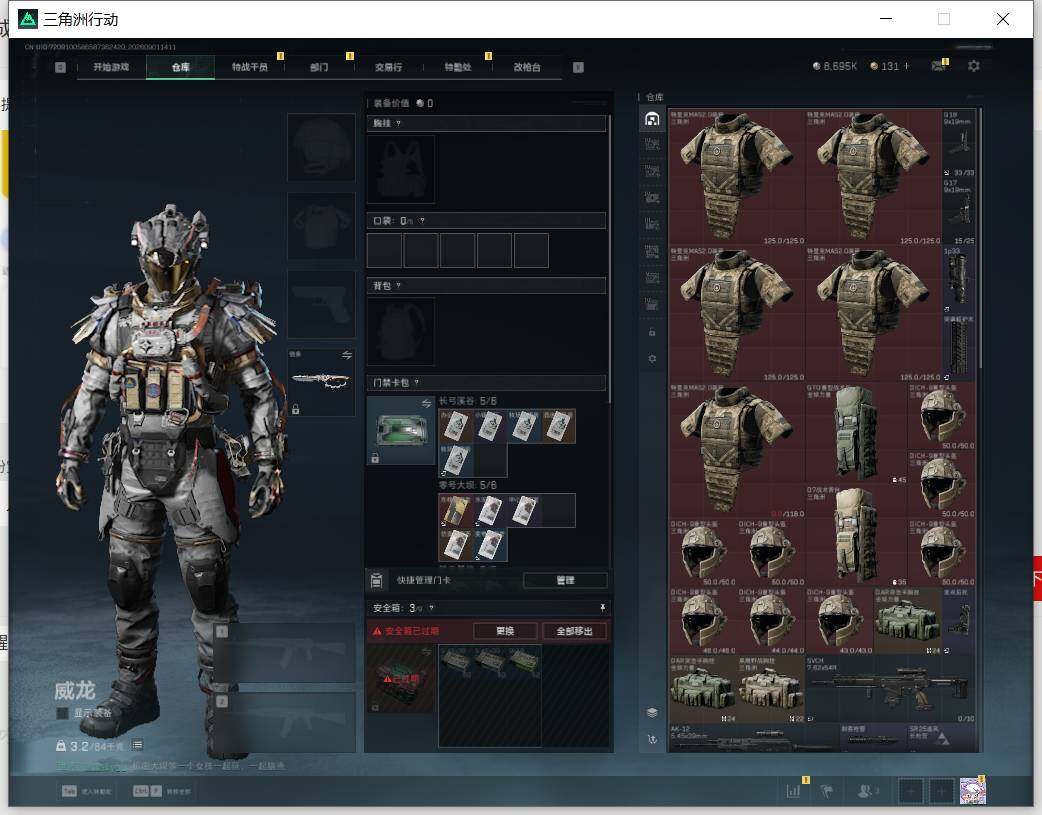Select the empty helmet equipment slot
Viewport: 1042px width, 815px height.
tap(322, 148)
